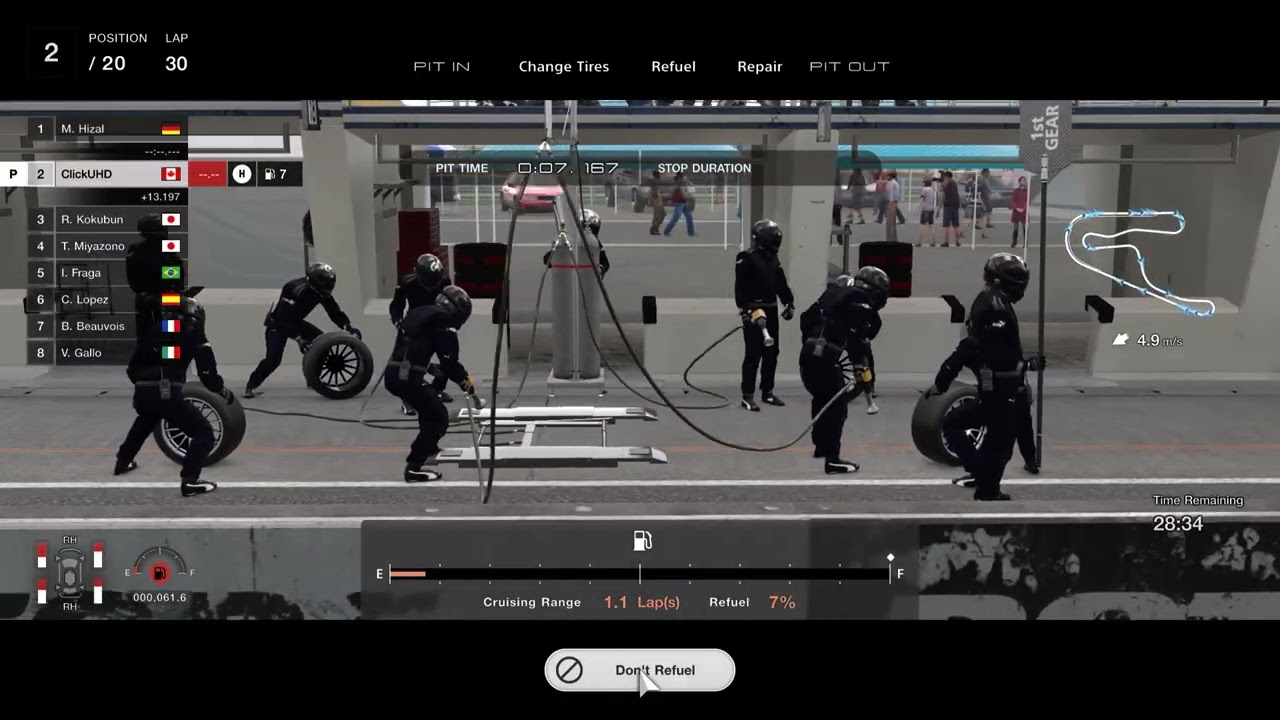Click the lap number 30
The width and height of the screenshot is (1280, 720).
click(x=176, y=64)
